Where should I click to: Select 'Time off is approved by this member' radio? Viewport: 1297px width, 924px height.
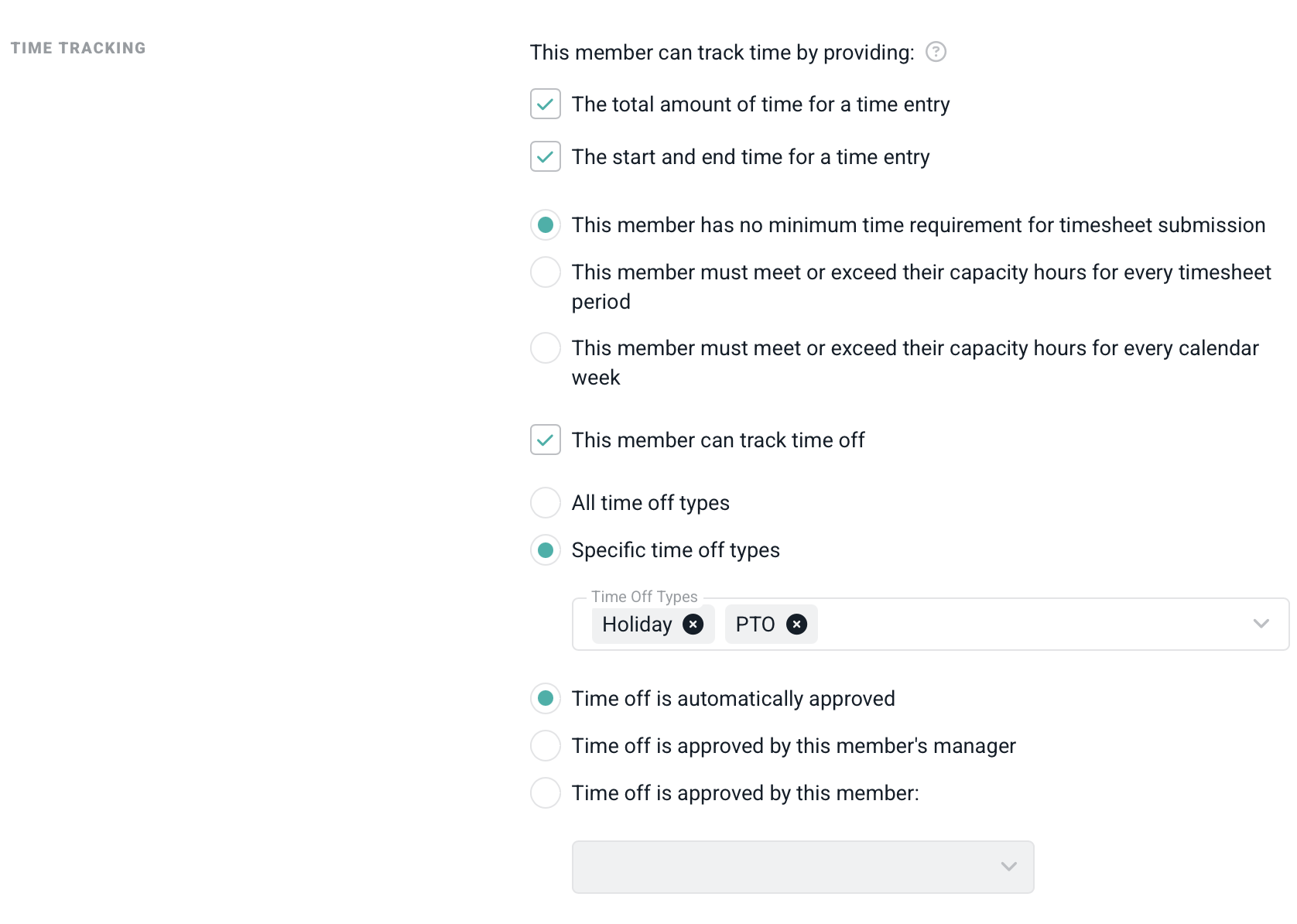(546, 793)
